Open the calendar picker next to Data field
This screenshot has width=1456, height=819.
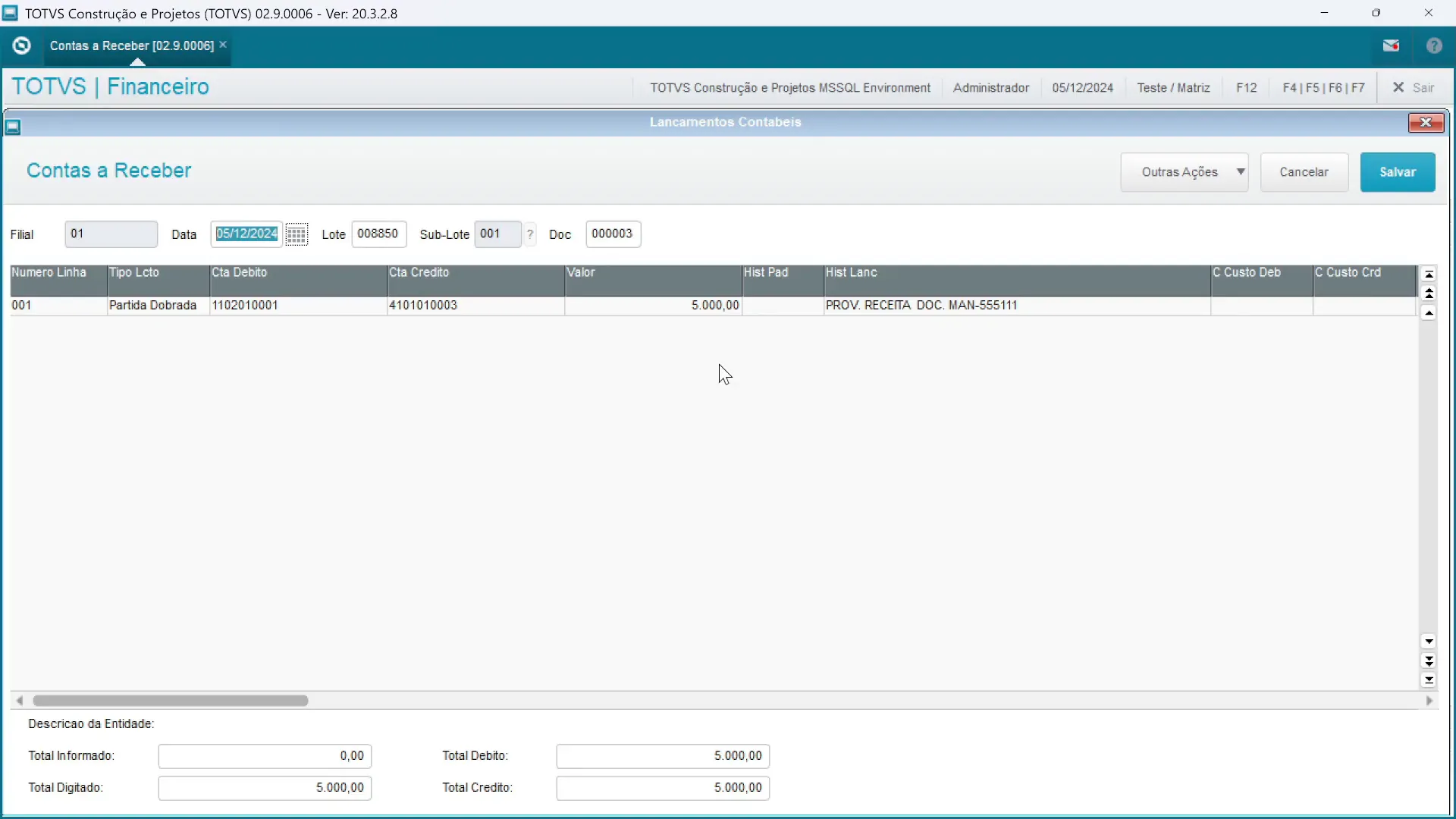tap(297, 234)
